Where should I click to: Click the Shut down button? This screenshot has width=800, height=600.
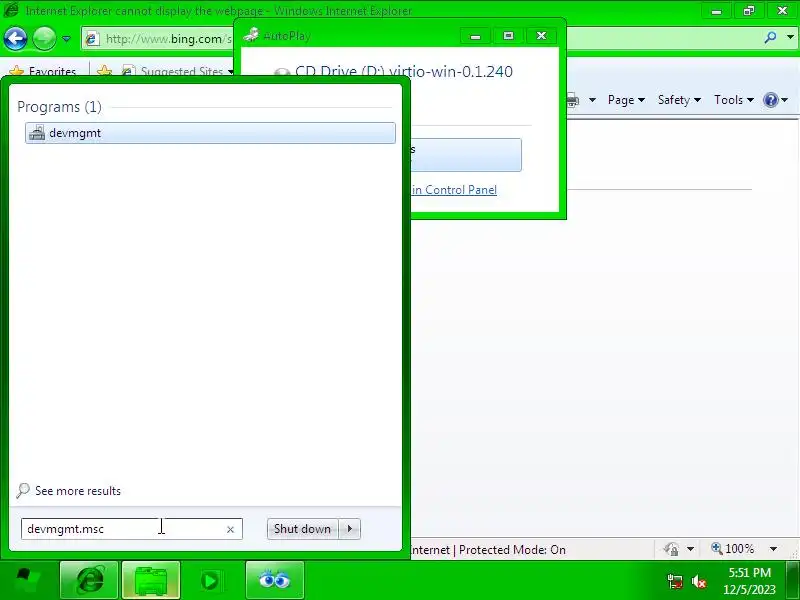(x=302, y=529)
